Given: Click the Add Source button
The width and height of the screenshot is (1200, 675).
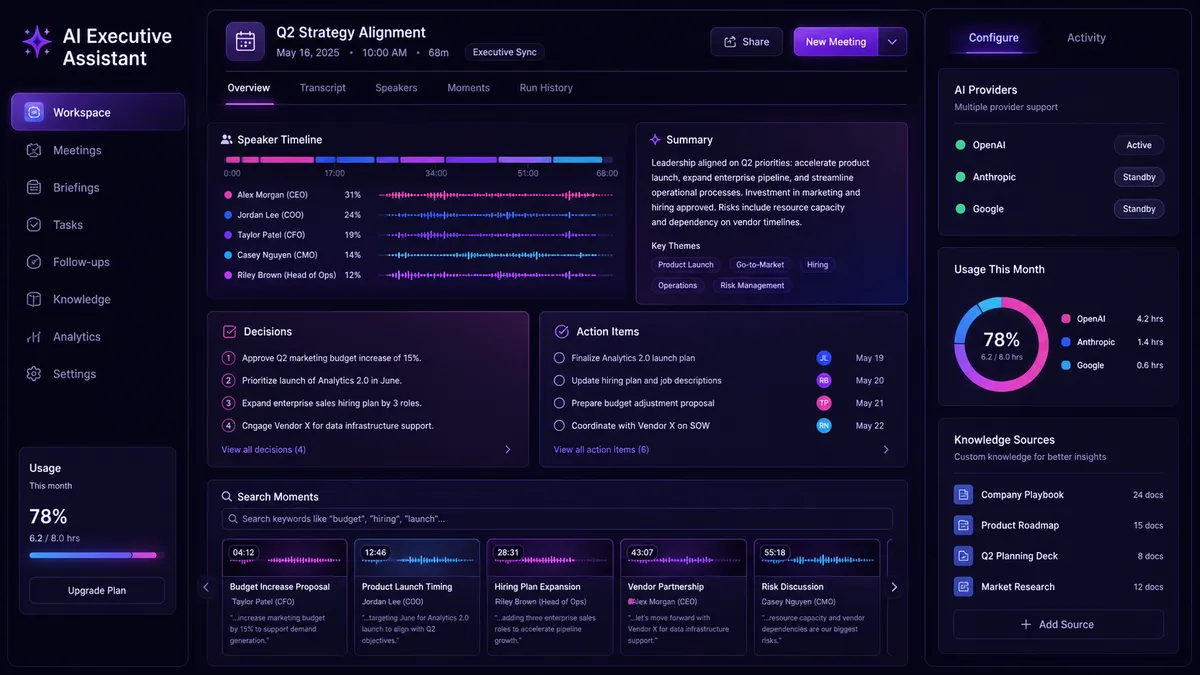Looking at the screenshot, I should click(x=1058, y=624).
